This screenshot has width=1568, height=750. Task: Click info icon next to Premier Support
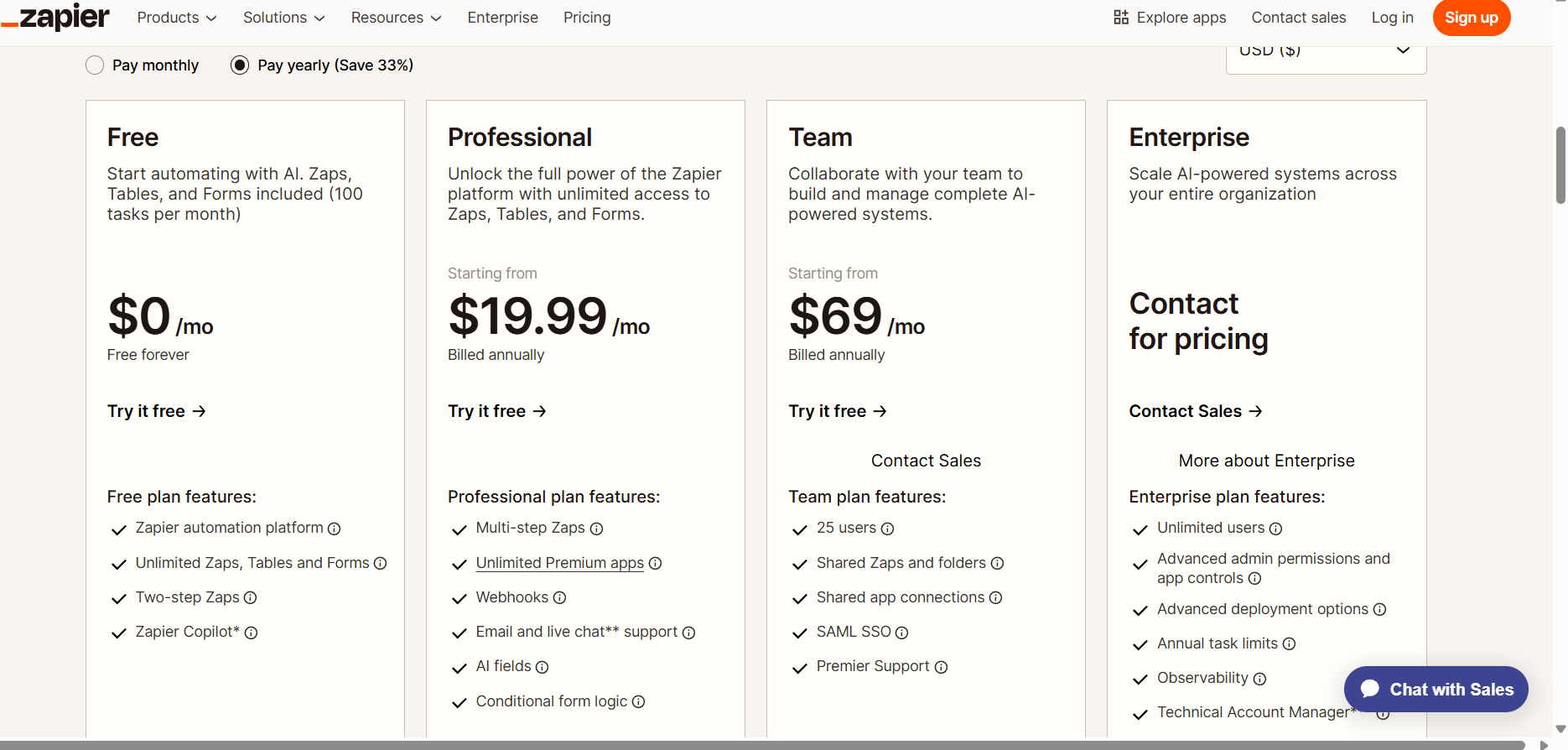point(941,667)
